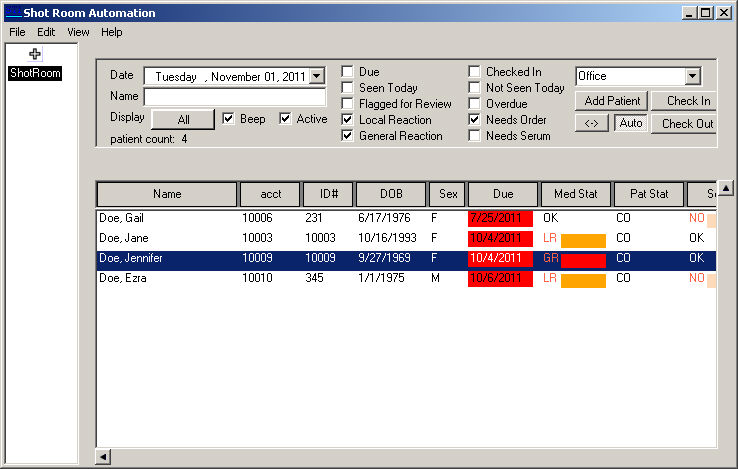738x469 pixels.
Task: Sort by the Due column header
Action: pyautogui.click(x=503, y=194)
